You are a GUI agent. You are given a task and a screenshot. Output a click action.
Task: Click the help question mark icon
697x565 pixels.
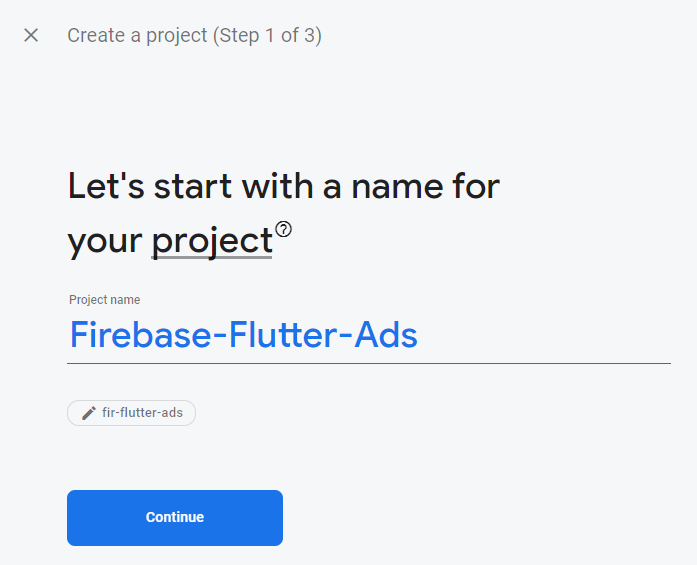point(284,229)
